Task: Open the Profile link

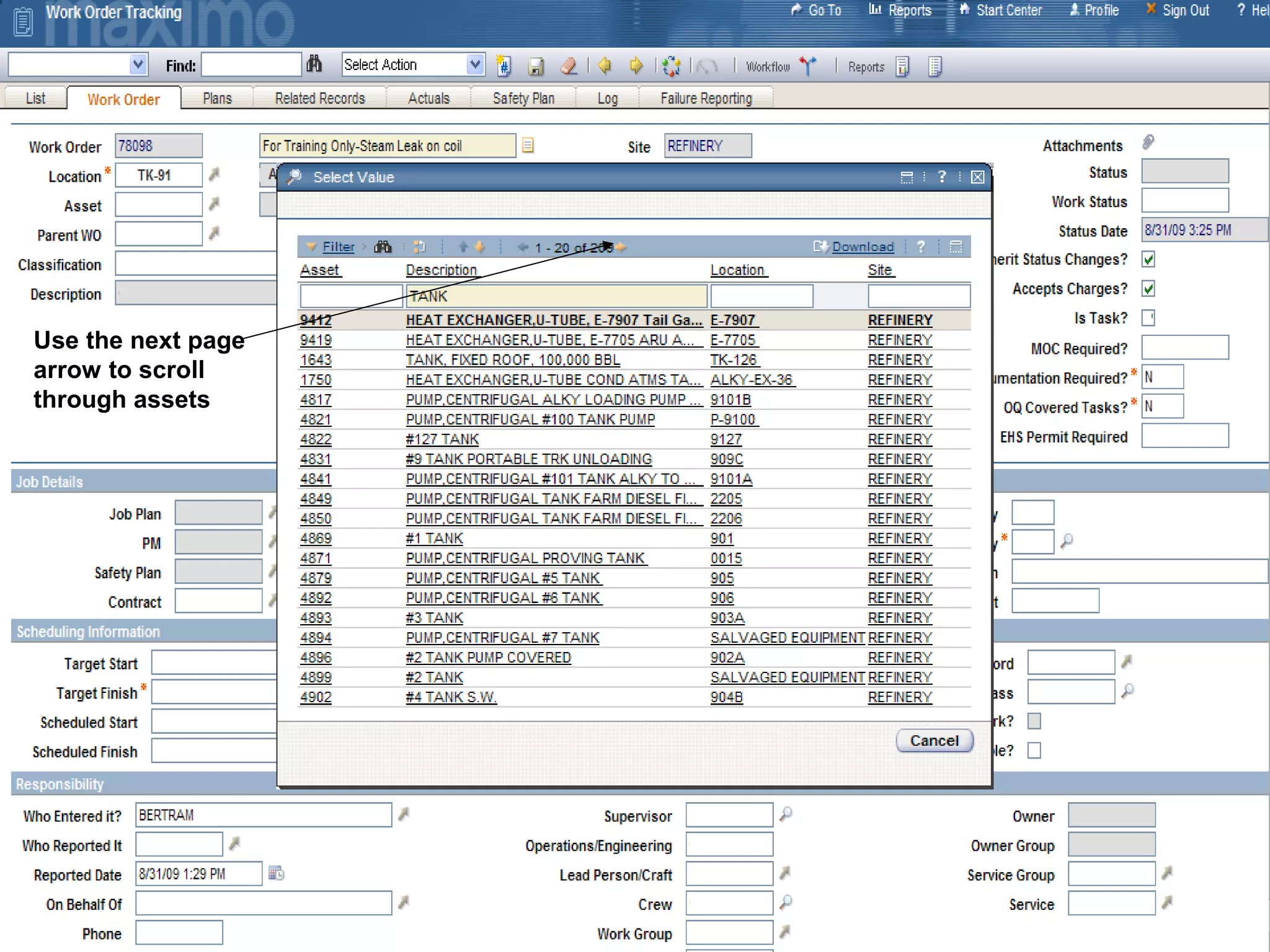Action: click(1101, 11)
